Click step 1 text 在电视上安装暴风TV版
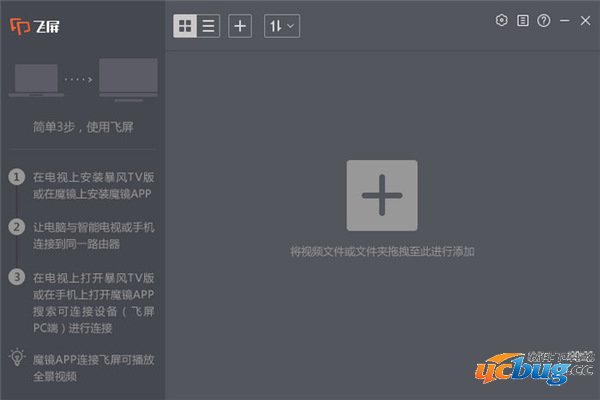600x400 pixels. (x=93, y=177)
